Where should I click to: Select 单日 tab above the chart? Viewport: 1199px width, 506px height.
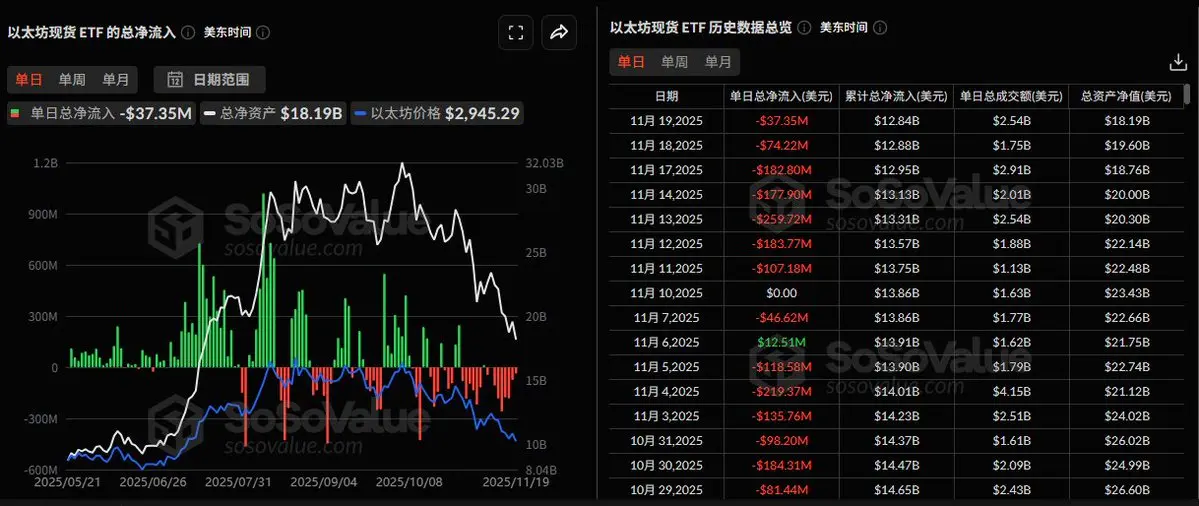tap(28, 79)
